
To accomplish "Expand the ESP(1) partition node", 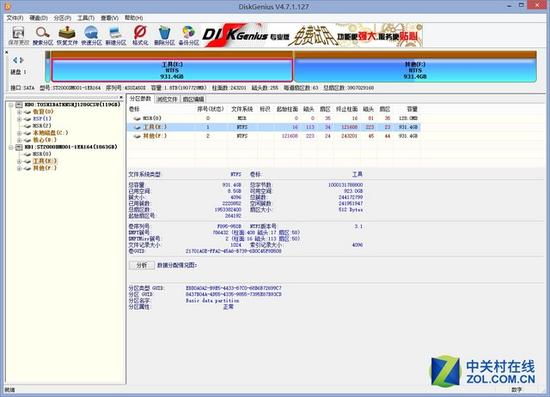I will [x=19, y=119].
